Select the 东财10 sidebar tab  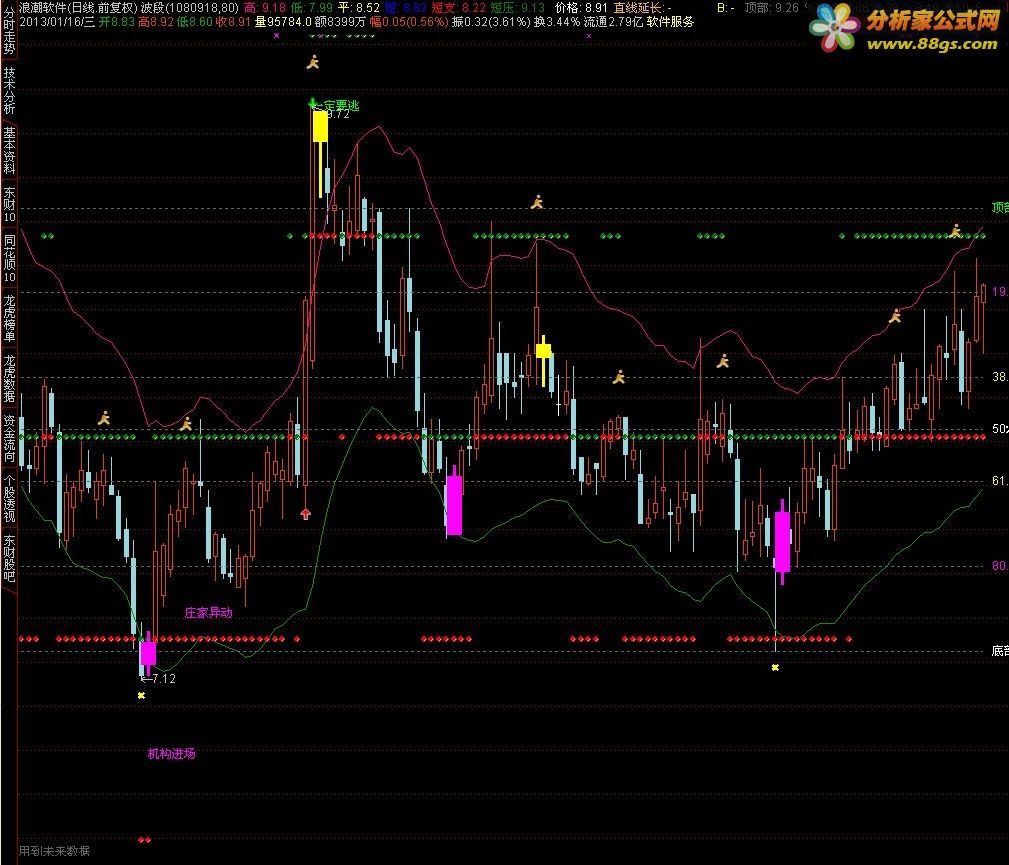click(9, 204)
